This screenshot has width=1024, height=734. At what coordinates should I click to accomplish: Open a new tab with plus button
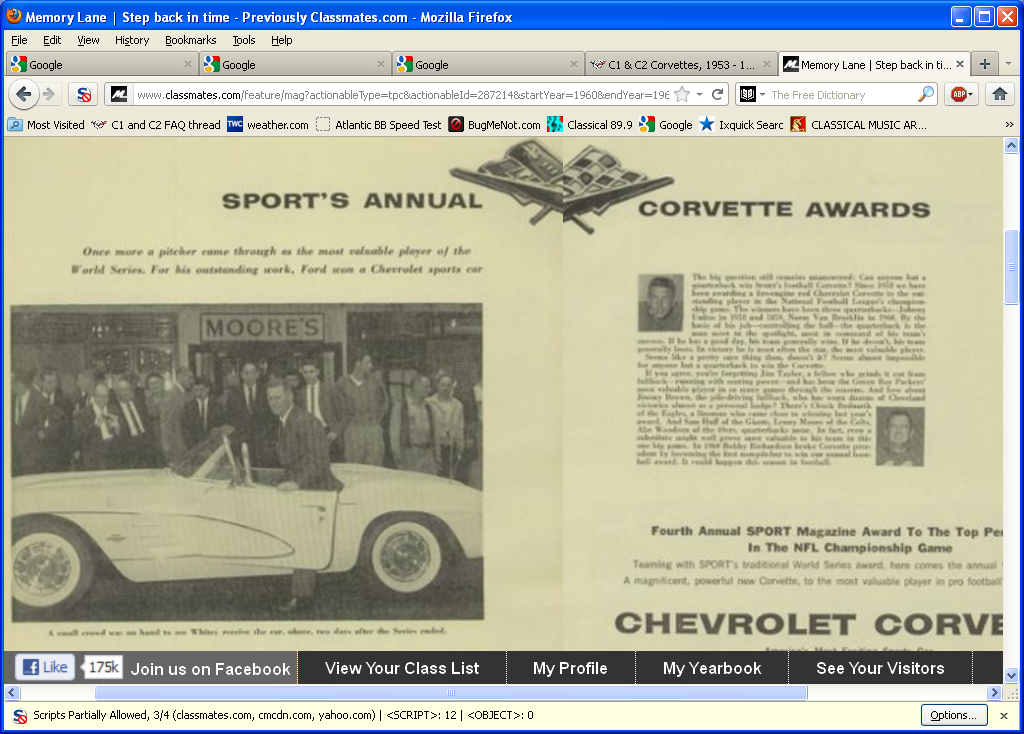(985, 64)
